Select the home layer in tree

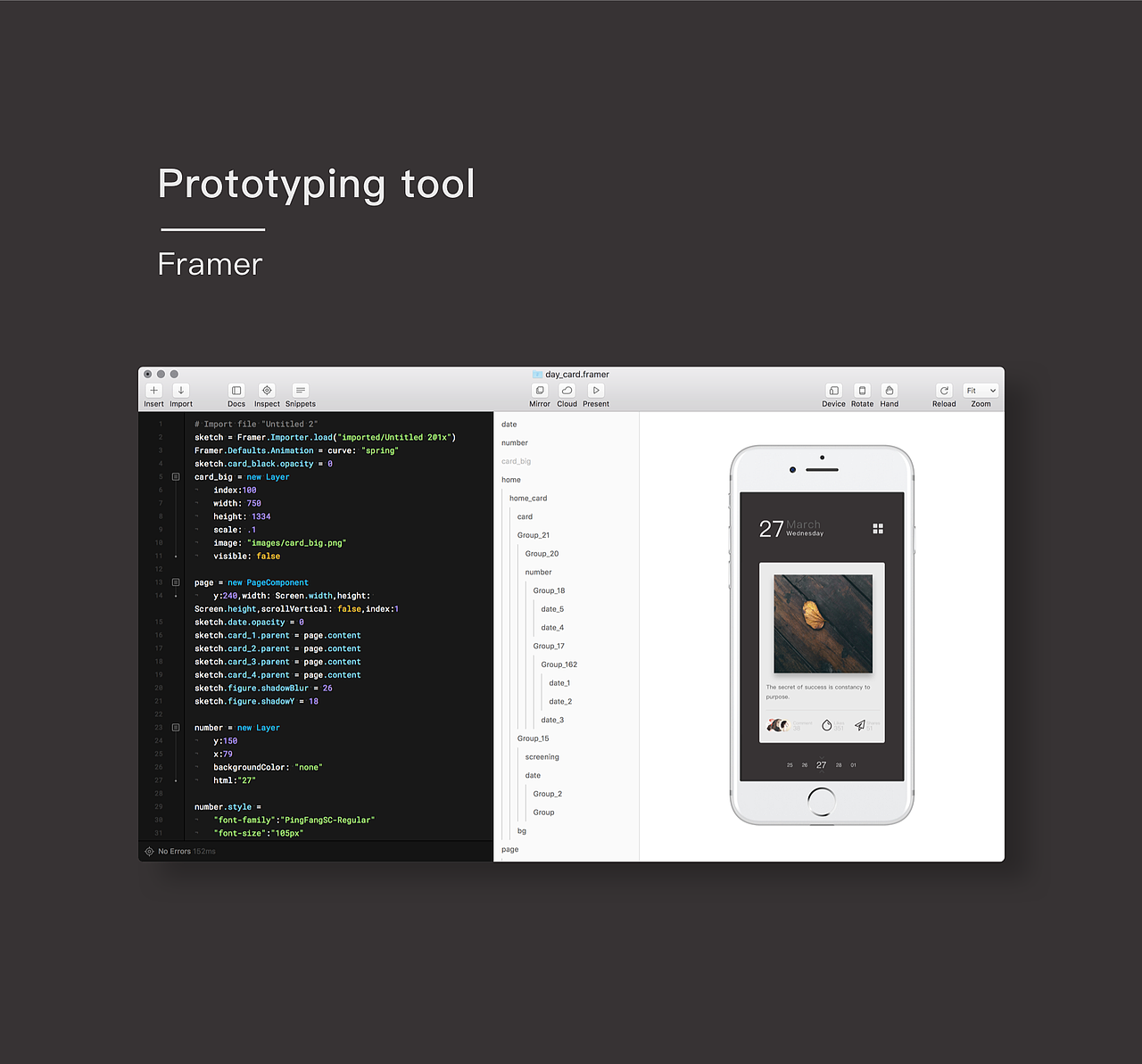point(511,480)
